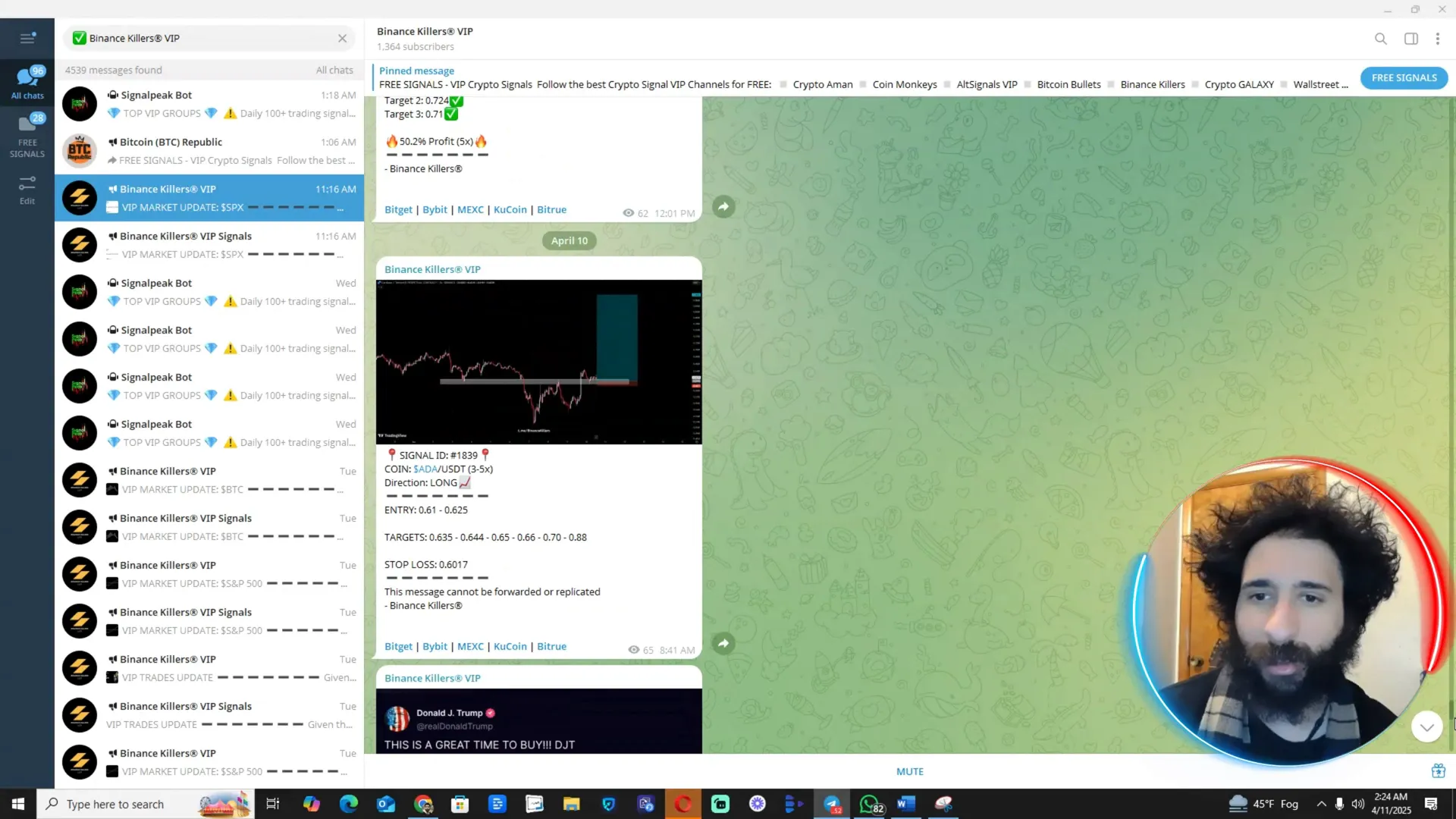Forward the April 10 ADA signal message
The height and width of the screenshot is (819, 1456).
click(x=723, y=643)
